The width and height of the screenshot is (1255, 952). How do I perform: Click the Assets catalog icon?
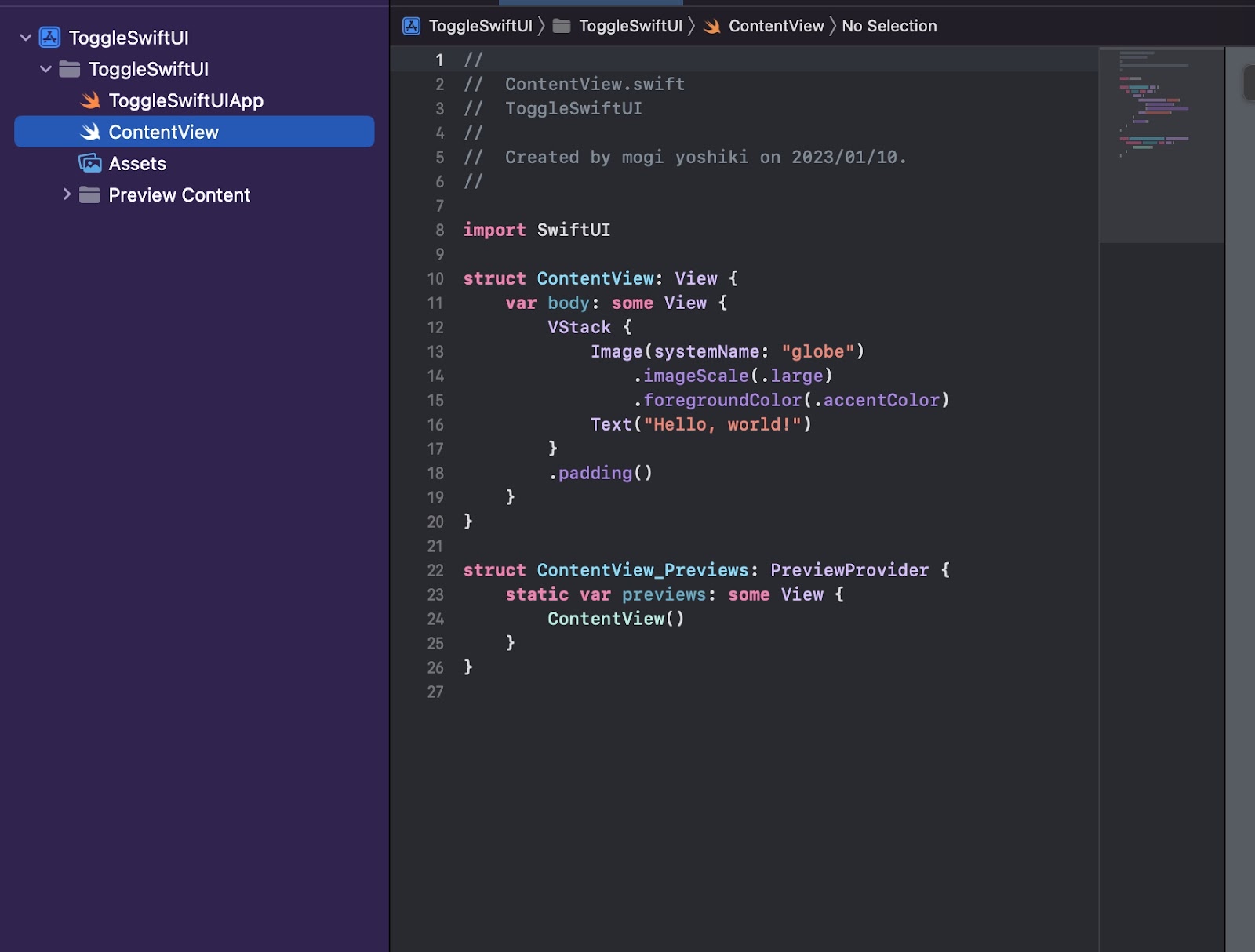coord(90,163)
